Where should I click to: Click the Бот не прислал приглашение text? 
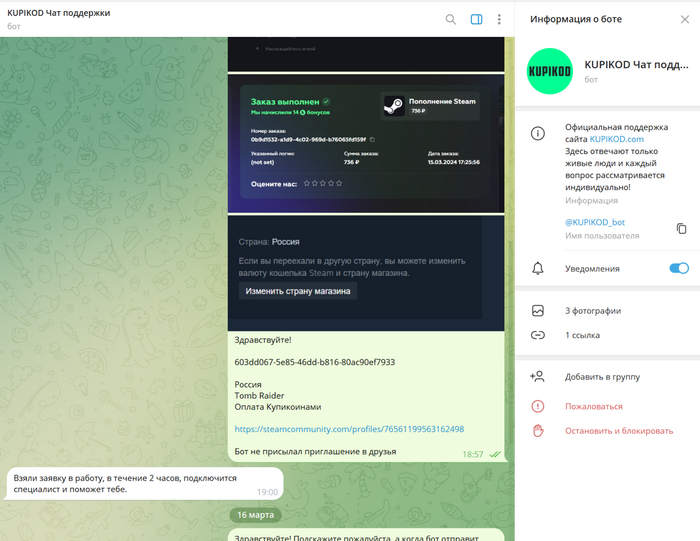[x=315, y=451]
